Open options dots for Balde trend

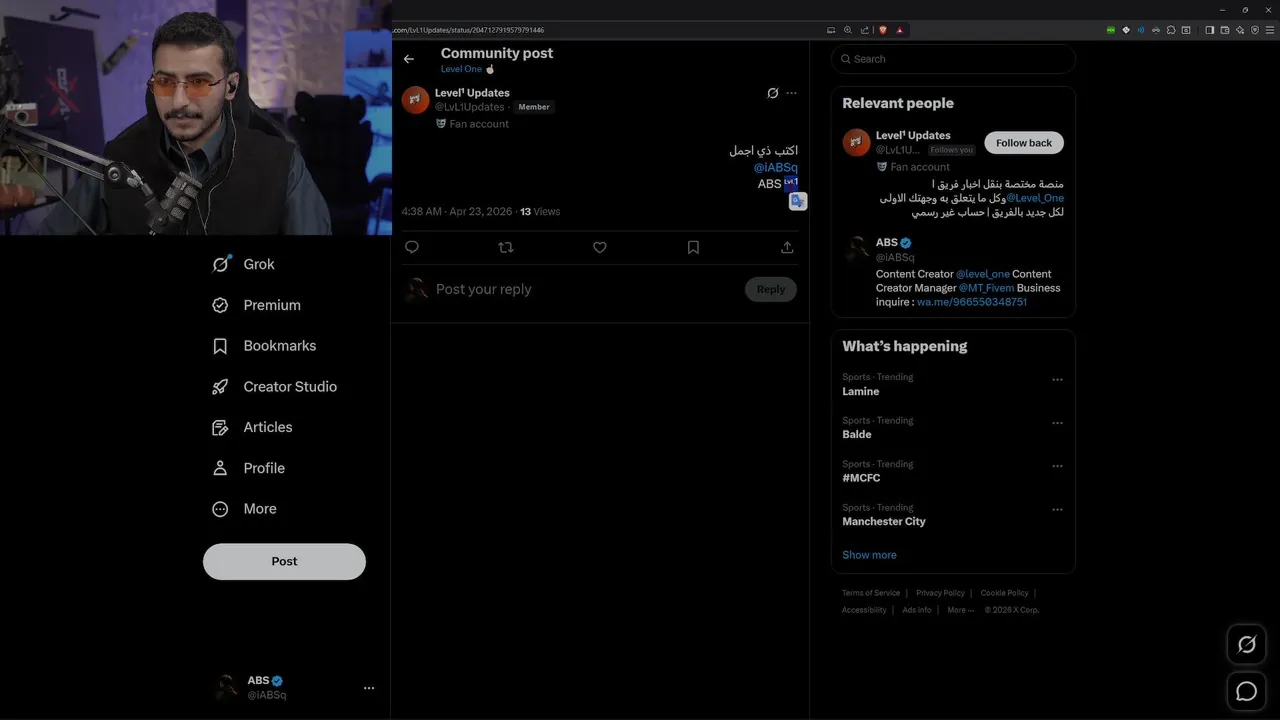click(x=1057, y=423)
